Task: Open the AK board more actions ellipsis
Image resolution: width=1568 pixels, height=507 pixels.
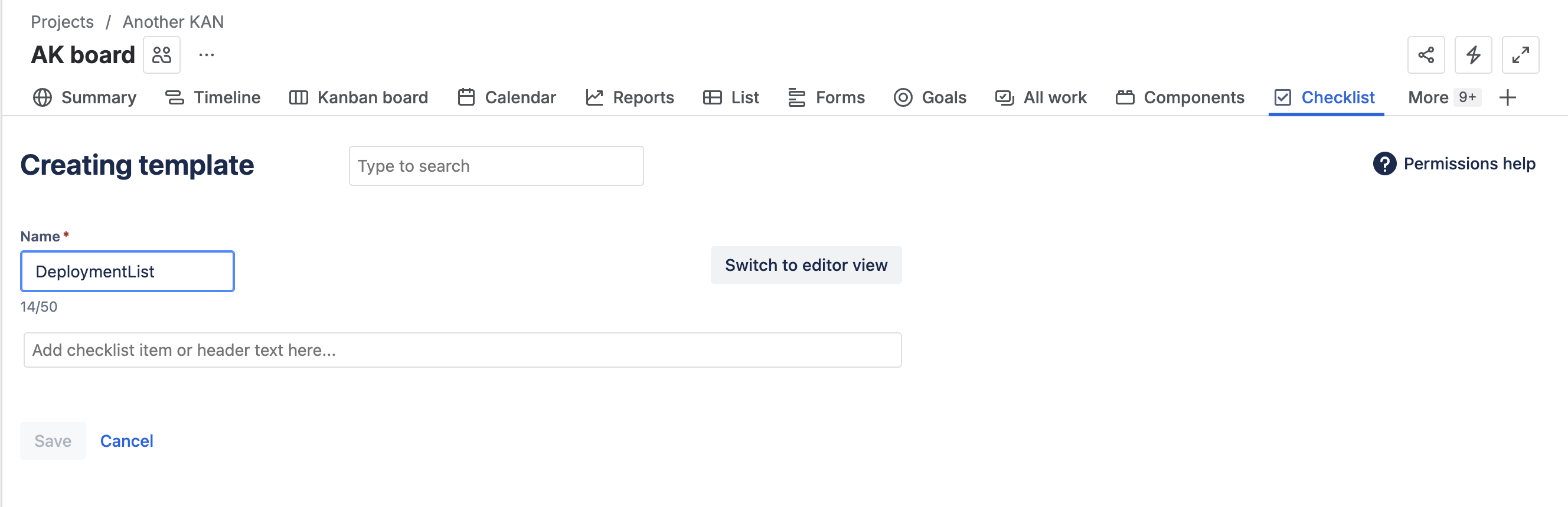Action: (x=207, y=55)
